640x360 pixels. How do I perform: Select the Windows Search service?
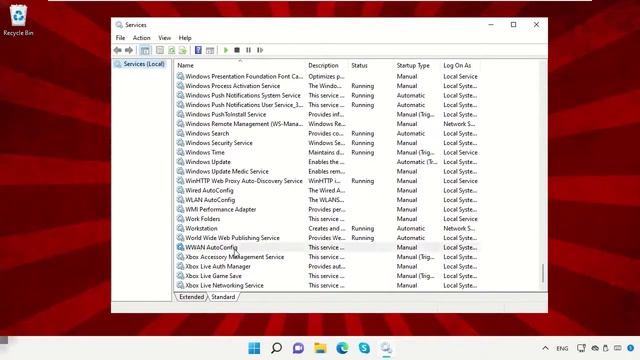[x=327, y=133]
